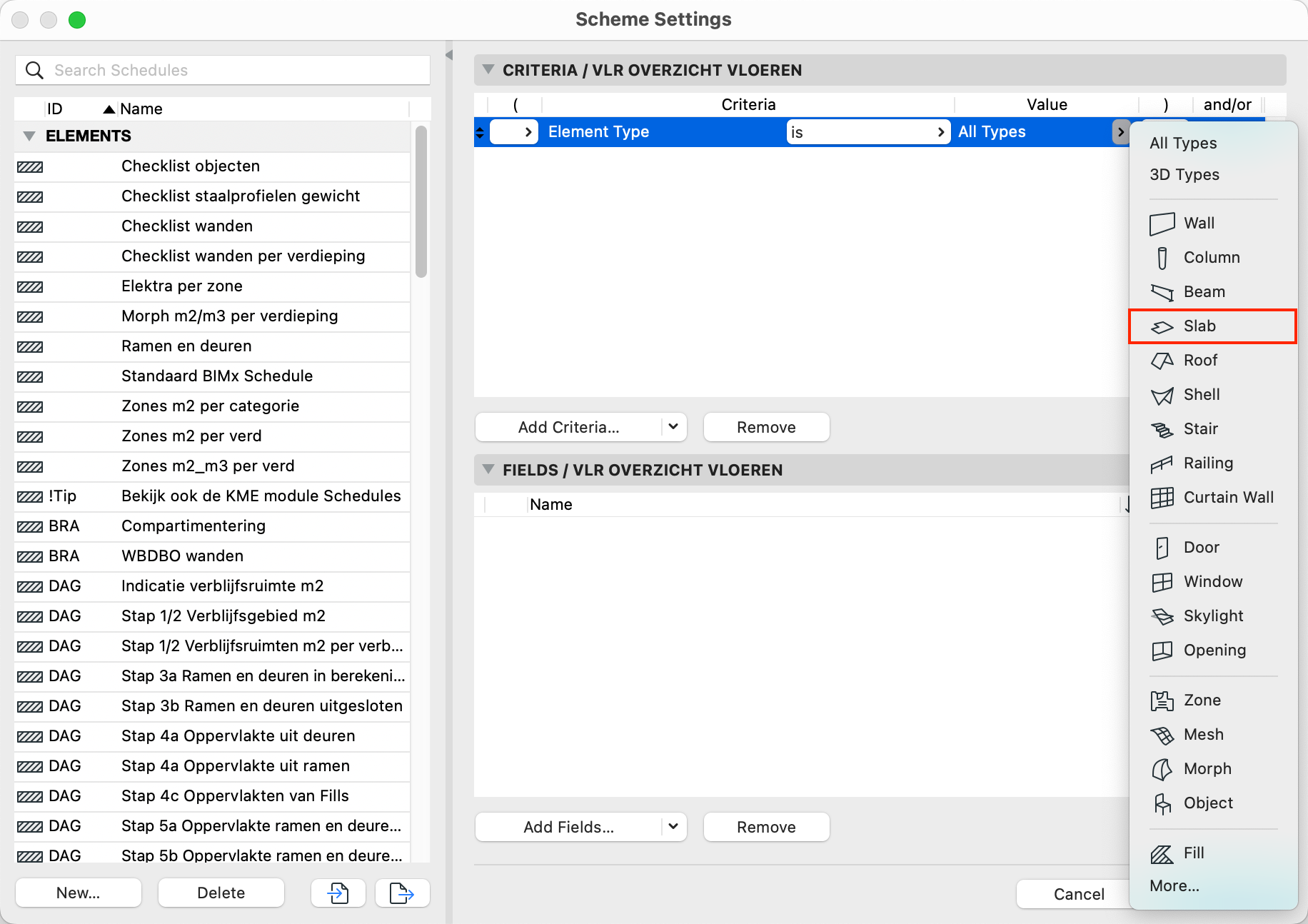Image resolution: width=1308 pixels, height=924 pixels.
Task: Collapse the left schedules pane arrow
Action: (449, 55)
